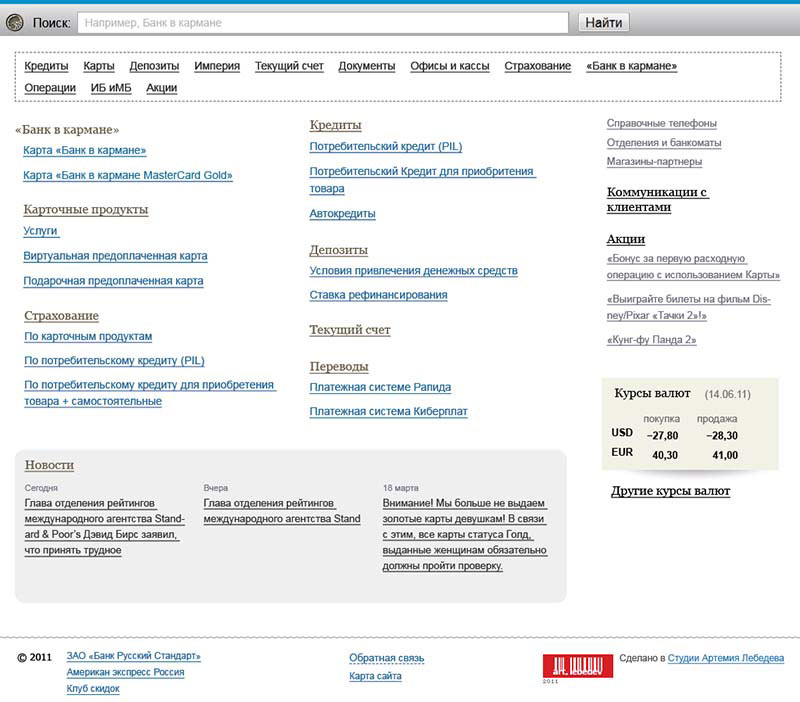This screenshot has width=800, height=702.
Task: Open the Кредиты menu item
Action: point(46,66)
